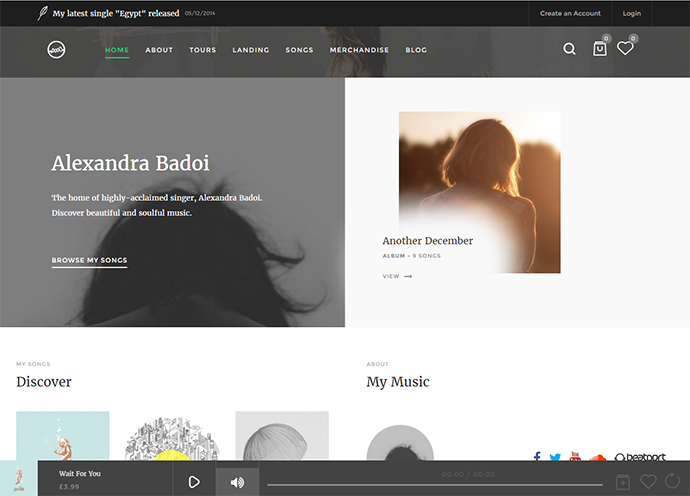The height and width of the screenshot is (496, 690).
Task: Click the site logo in the header
Action: (56, 49)
